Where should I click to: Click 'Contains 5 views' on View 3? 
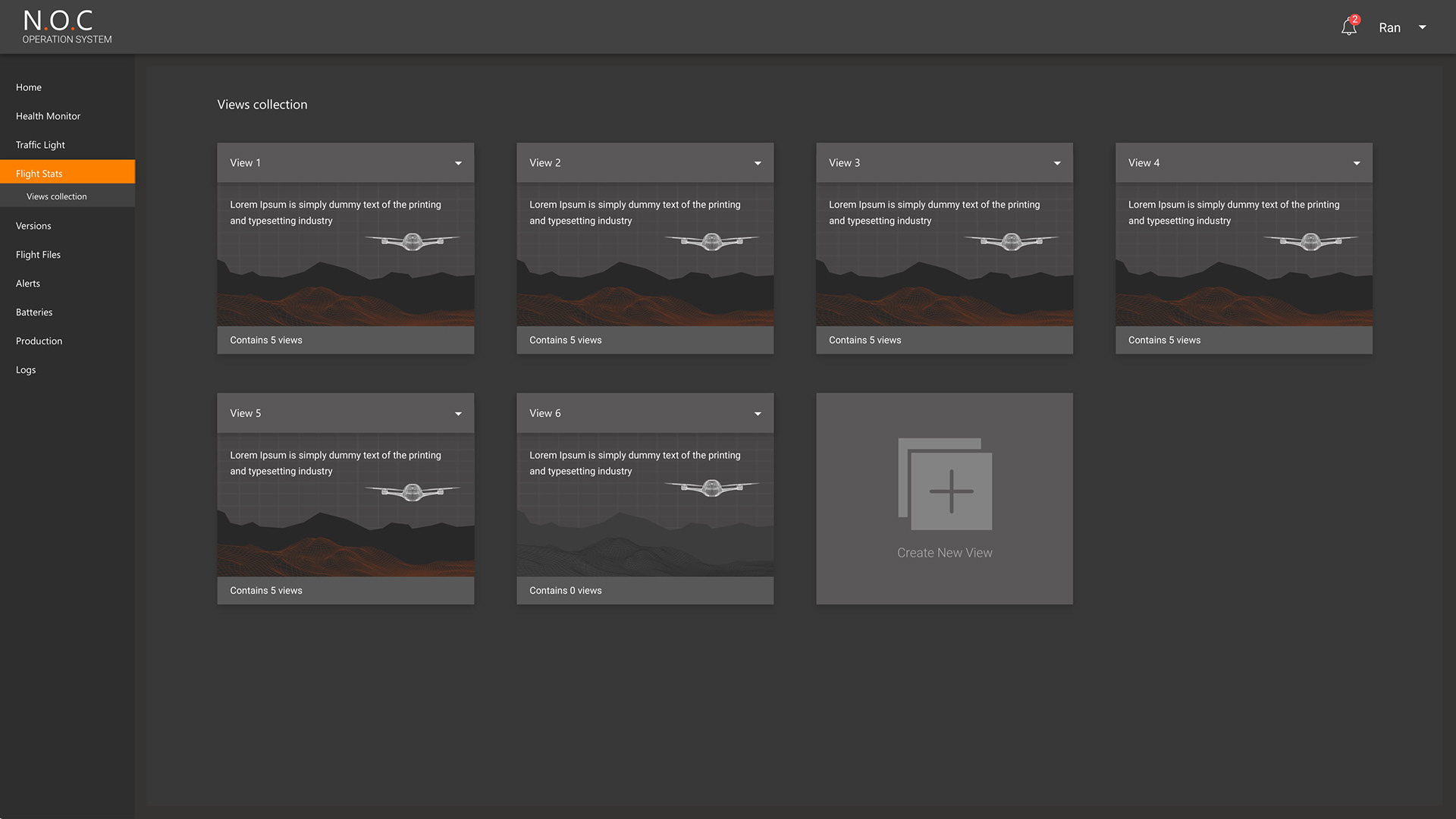click(864, 340)
